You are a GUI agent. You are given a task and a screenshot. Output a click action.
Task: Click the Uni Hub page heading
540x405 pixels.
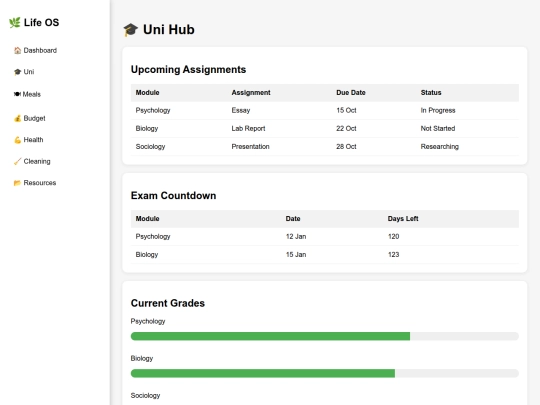169,30
